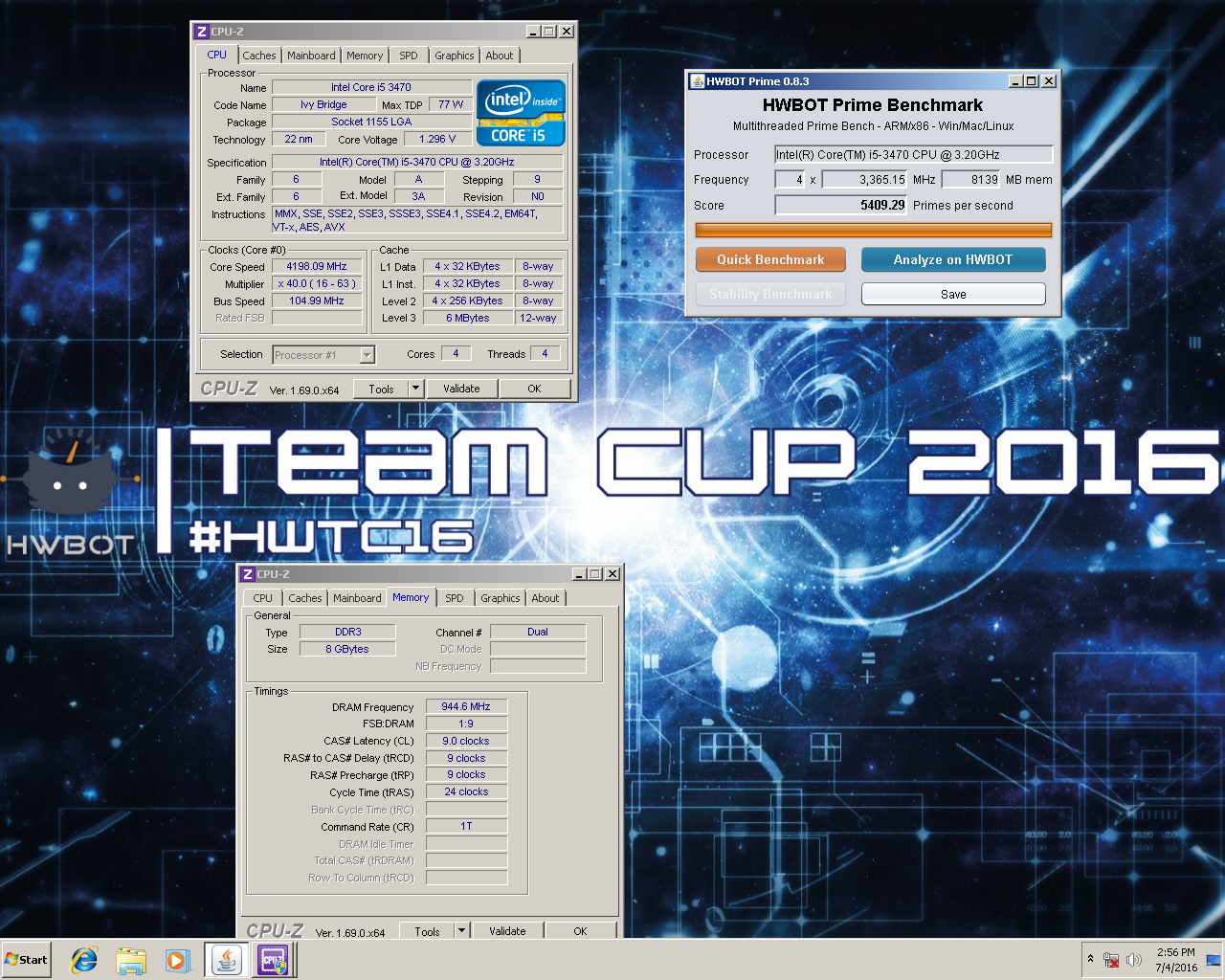Click Code Name value Ivy Bridge
The height and width of the screenshot is (980, 1225).
pos(323,104)
